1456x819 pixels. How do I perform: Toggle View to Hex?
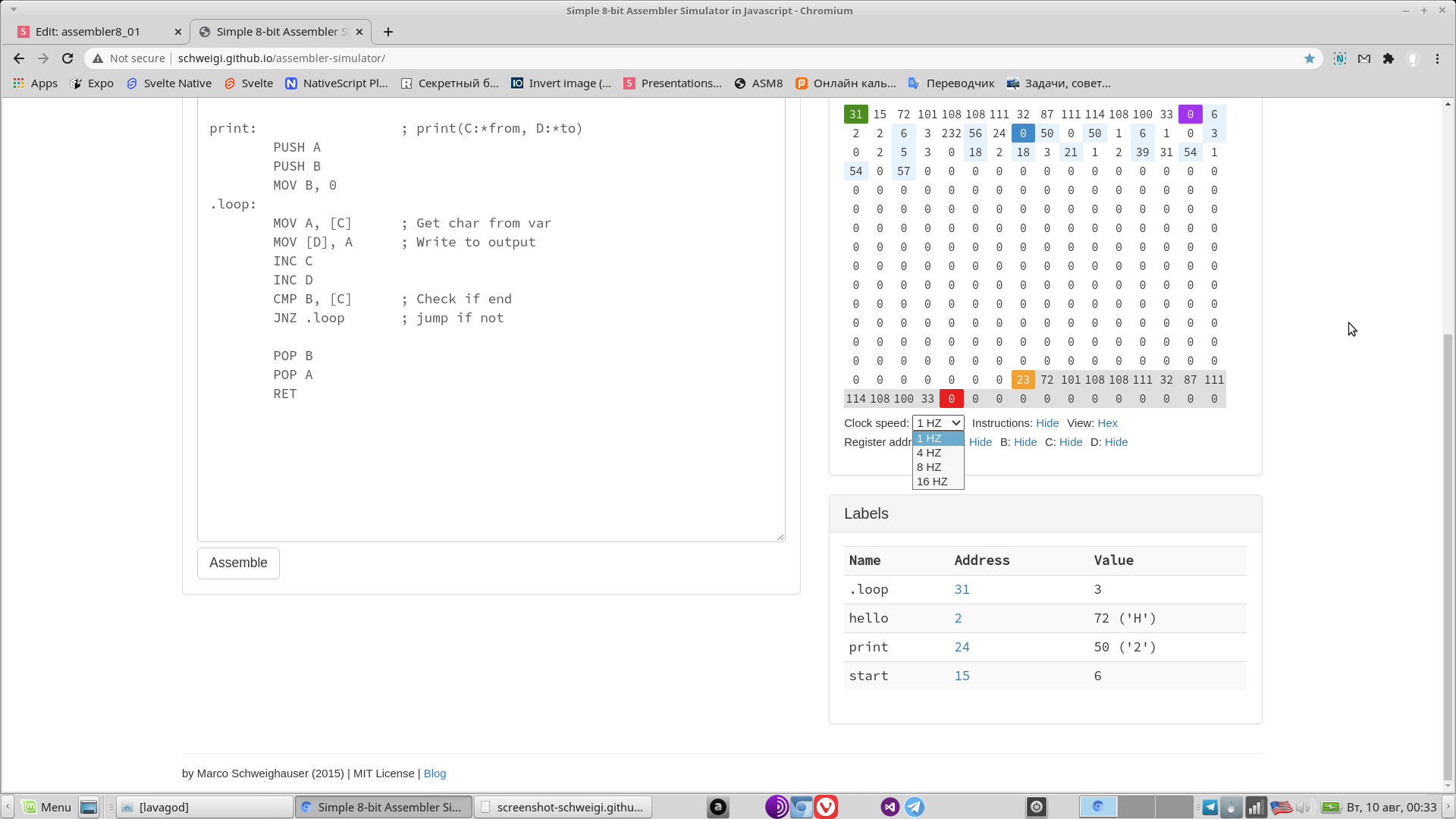pos(1107,423)
